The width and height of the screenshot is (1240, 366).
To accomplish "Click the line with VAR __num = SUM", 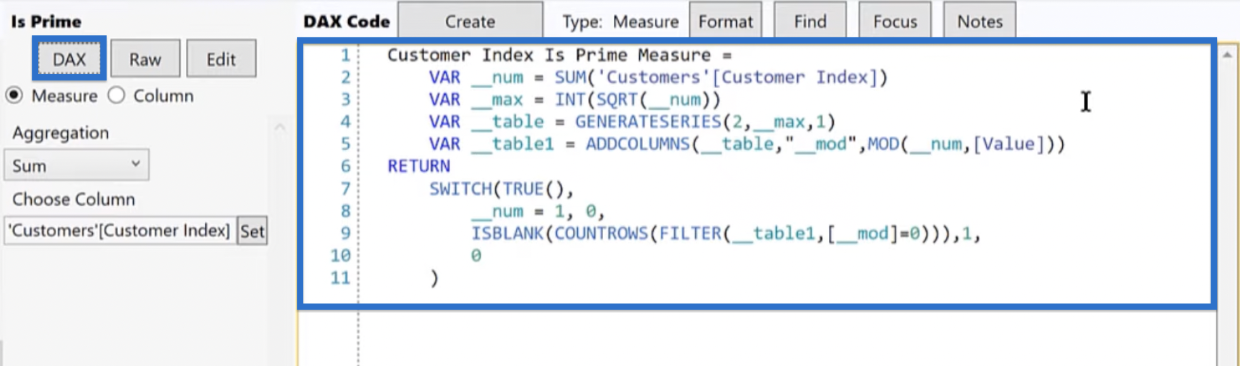I will [658, 77].
